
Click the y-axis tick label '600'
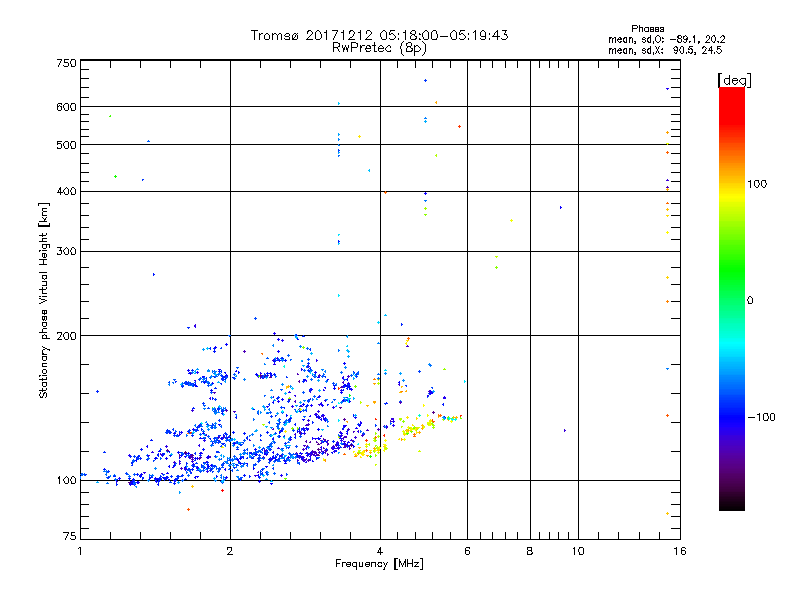click(x=66, y=107)
